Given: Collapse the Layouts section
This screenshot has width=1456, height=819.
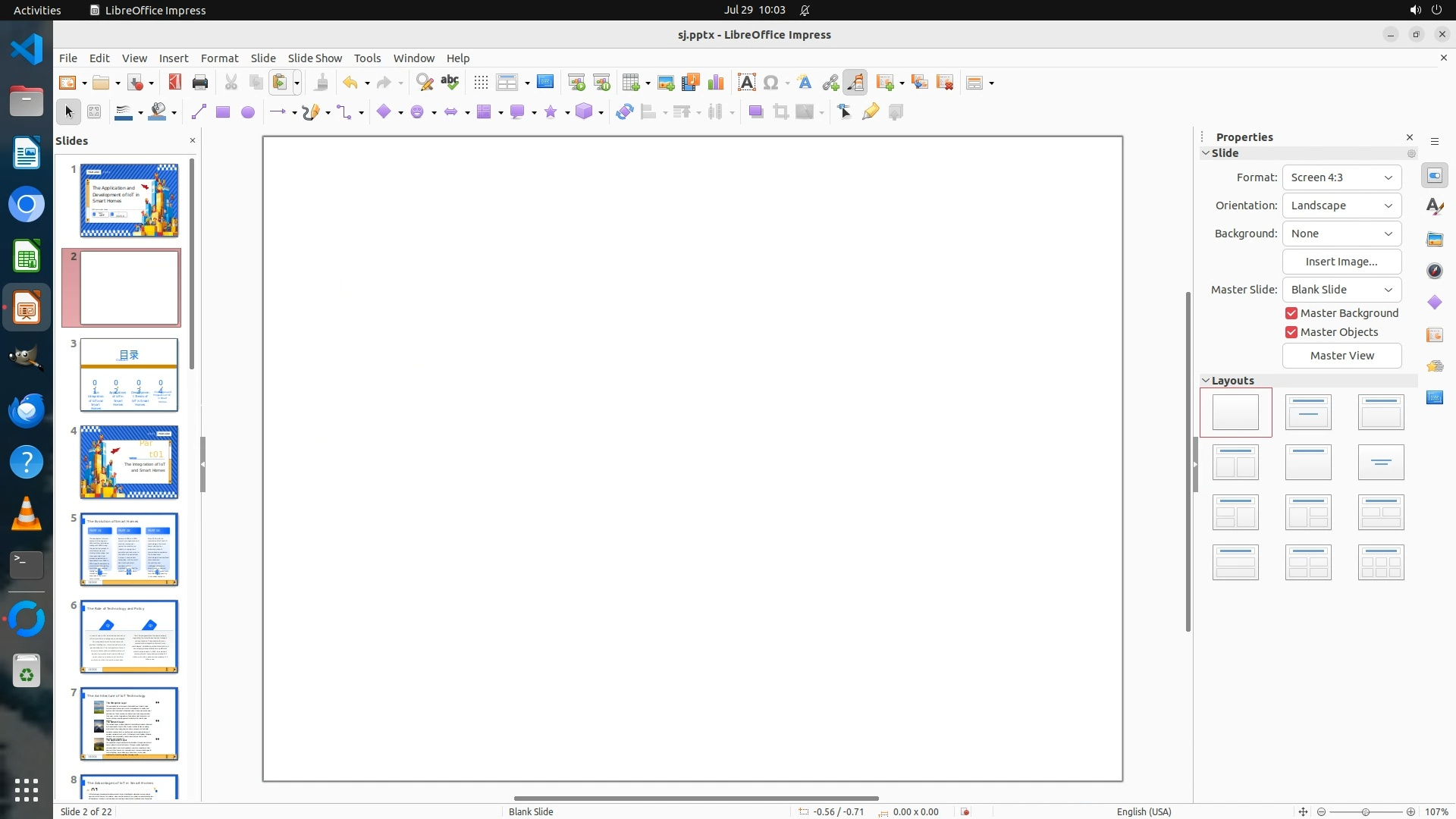Looking at the screenshot, I should (1206, 381).
